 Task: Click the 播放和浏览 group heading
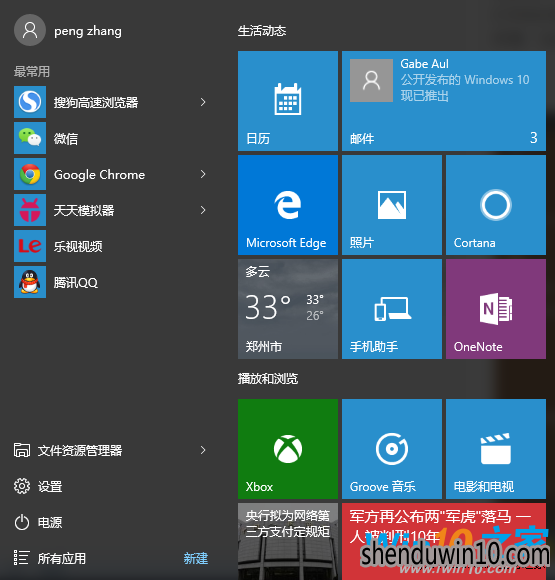(268, 379)
